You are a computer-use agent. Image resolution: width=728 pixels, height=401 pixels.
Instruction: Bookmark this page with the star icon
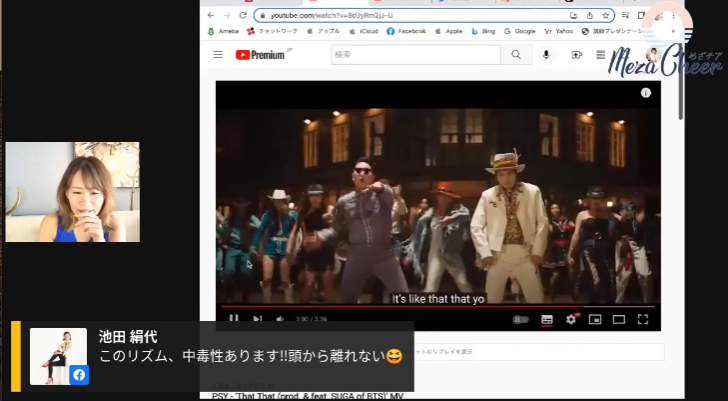tap(605, 15)
